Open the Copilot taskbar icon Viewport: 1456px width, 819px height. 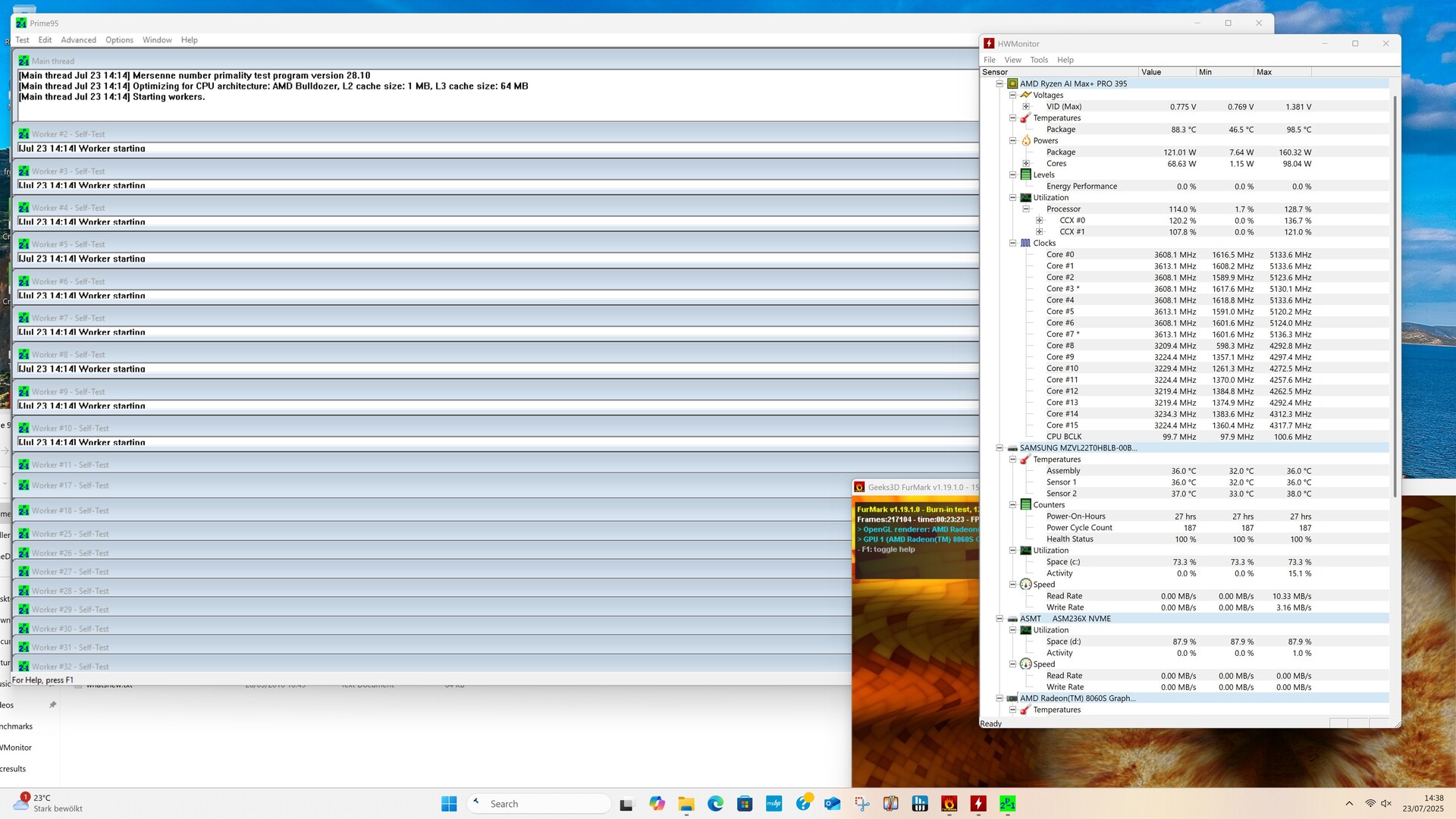click(x=657, y=804)
